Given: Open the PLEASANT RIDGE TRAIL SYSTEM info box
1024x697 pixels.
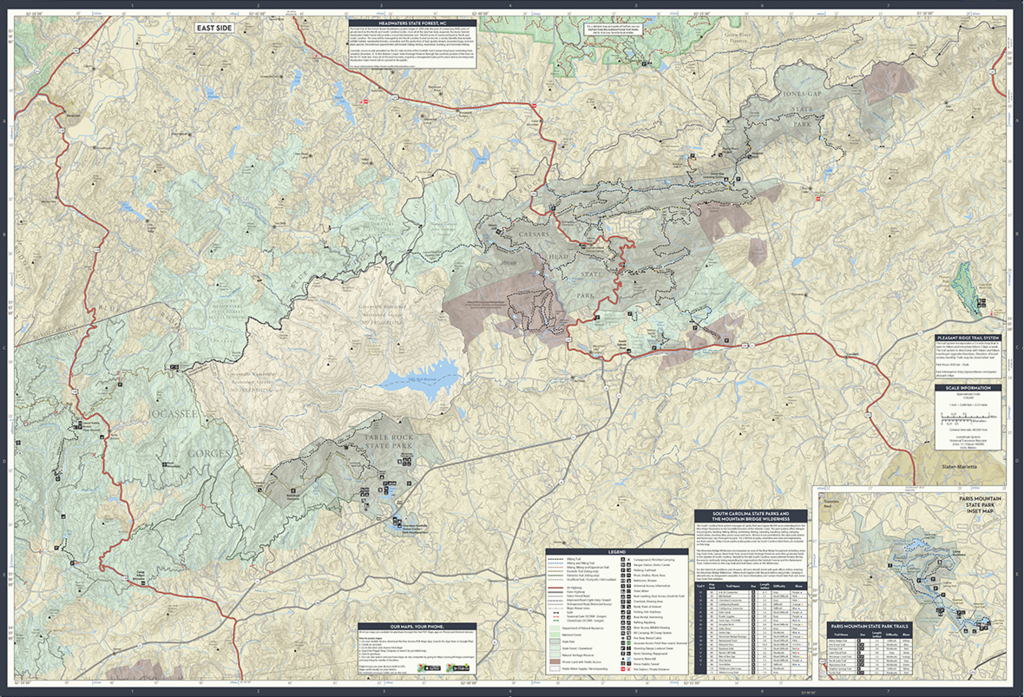Looking at the screenshot, I should pos(968,337).
